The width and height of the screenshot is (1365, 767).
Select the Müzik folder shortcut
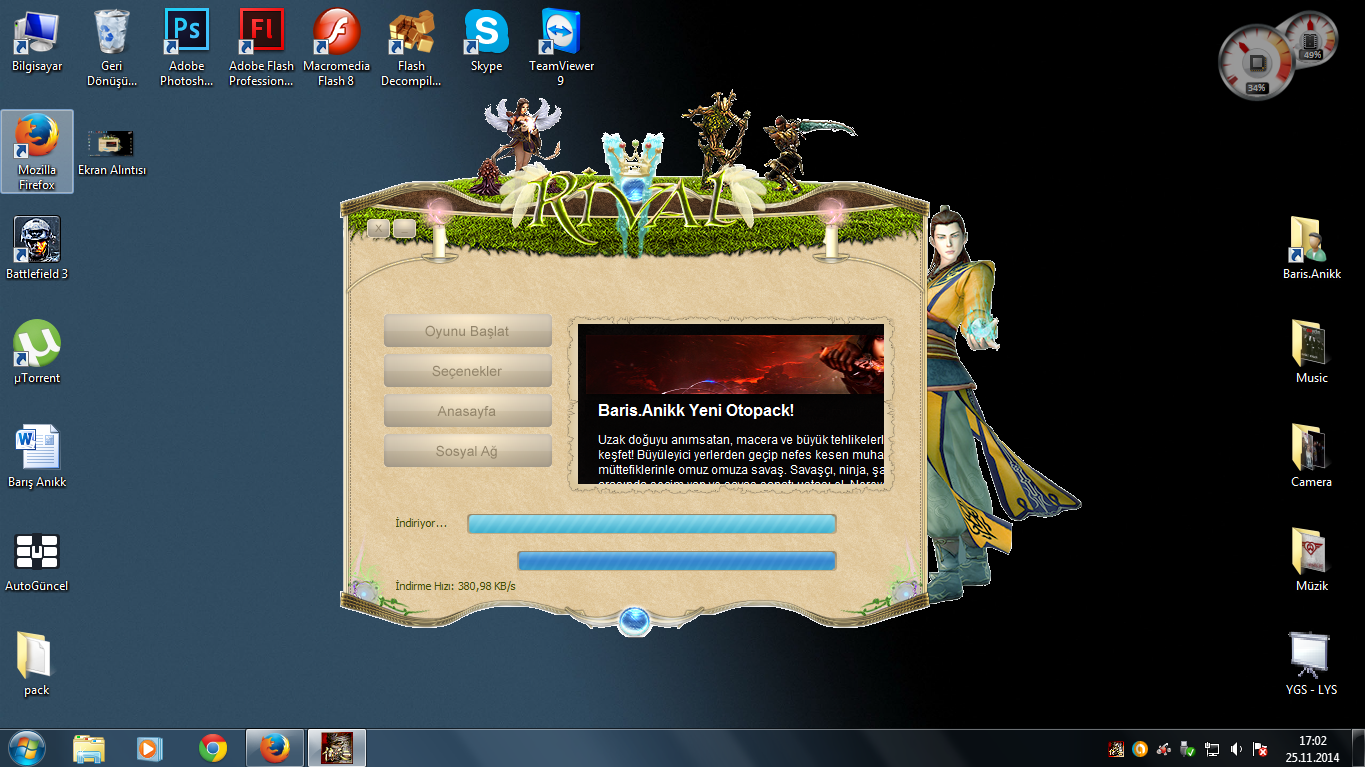click(1311, 560)
